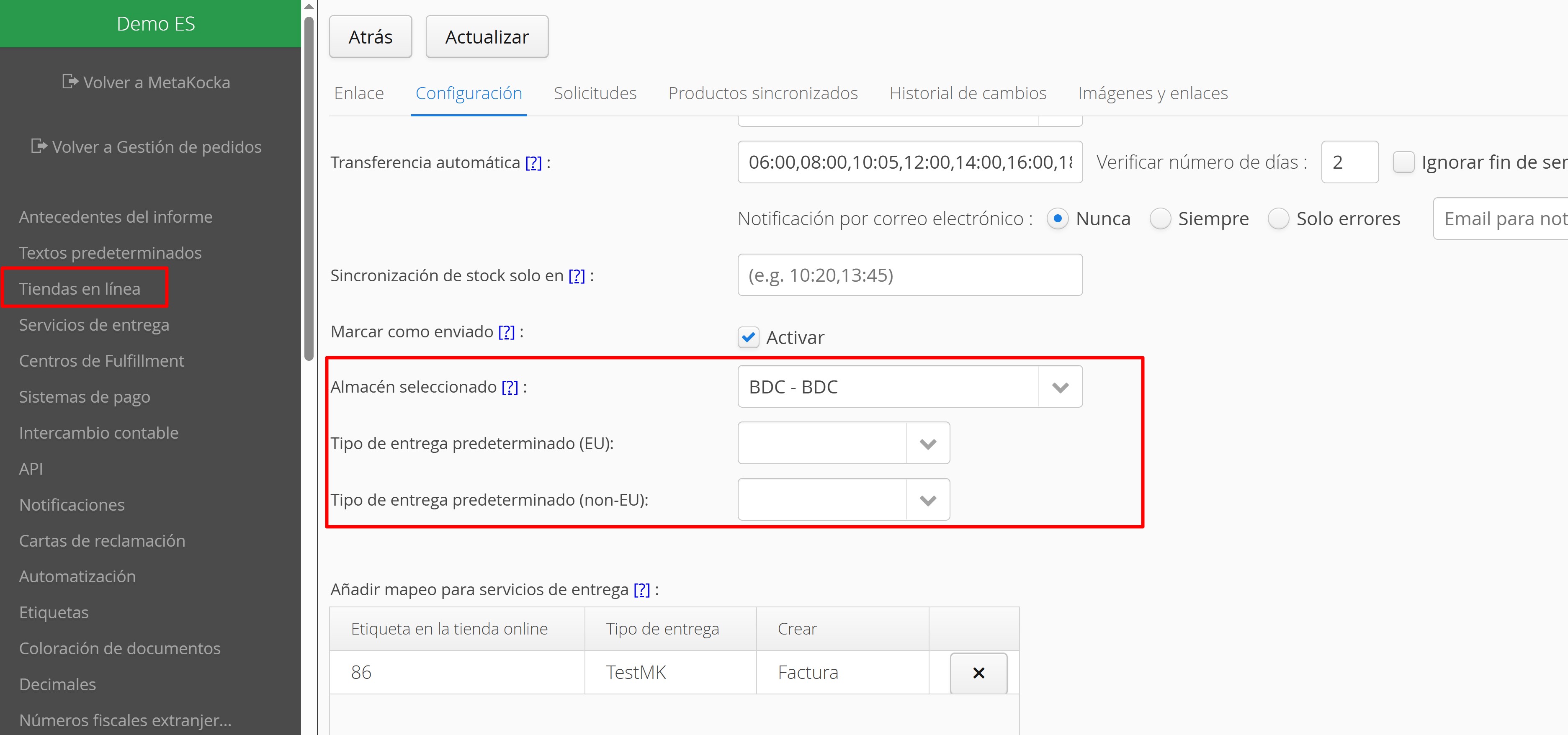Screen dimensions: 1568x735
Task: Open the Productos sincronizados tab
Action: tap(763, 93)
